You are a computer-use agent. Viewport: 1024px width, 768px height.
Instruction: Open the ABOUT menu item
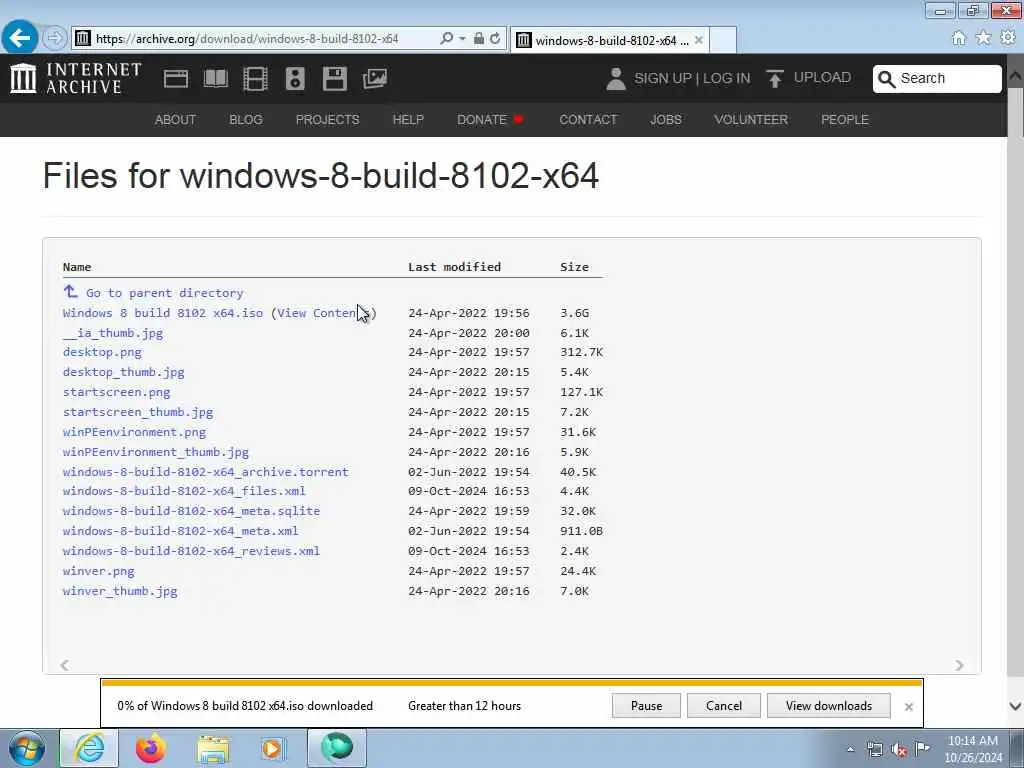(175, 120)
